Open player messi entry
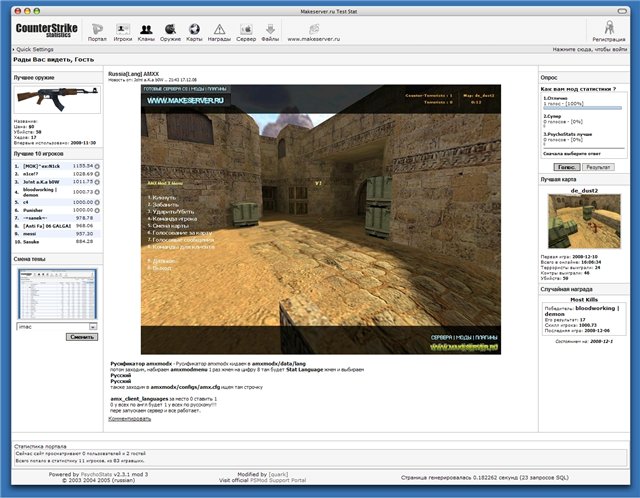The width and height of the screenshot is (640, 498). (x=29, y=234)
